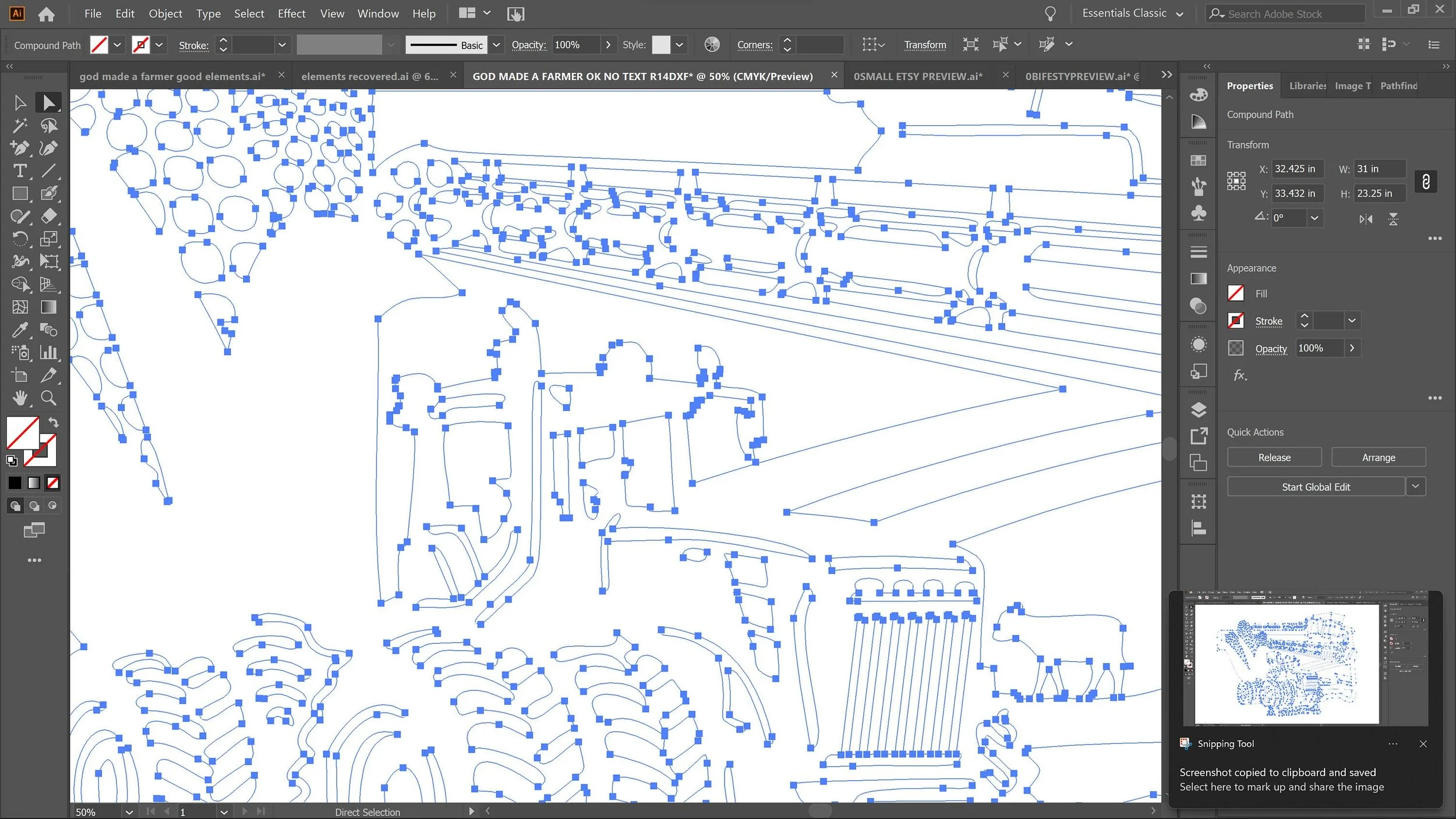Open the Effect menu
This screenshot has width=1456, height=819.
[291, 13]
